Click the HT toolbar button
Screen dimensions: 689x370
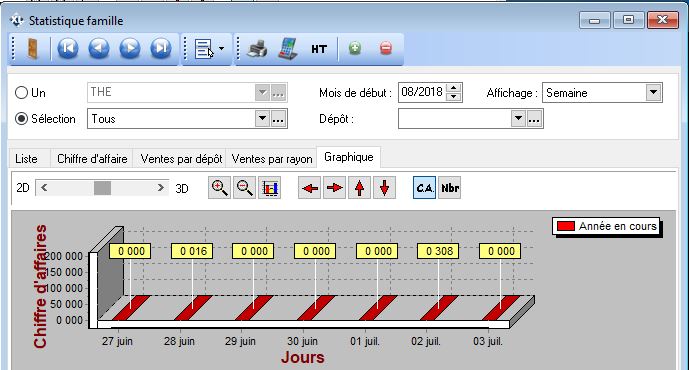coord(319,49)
